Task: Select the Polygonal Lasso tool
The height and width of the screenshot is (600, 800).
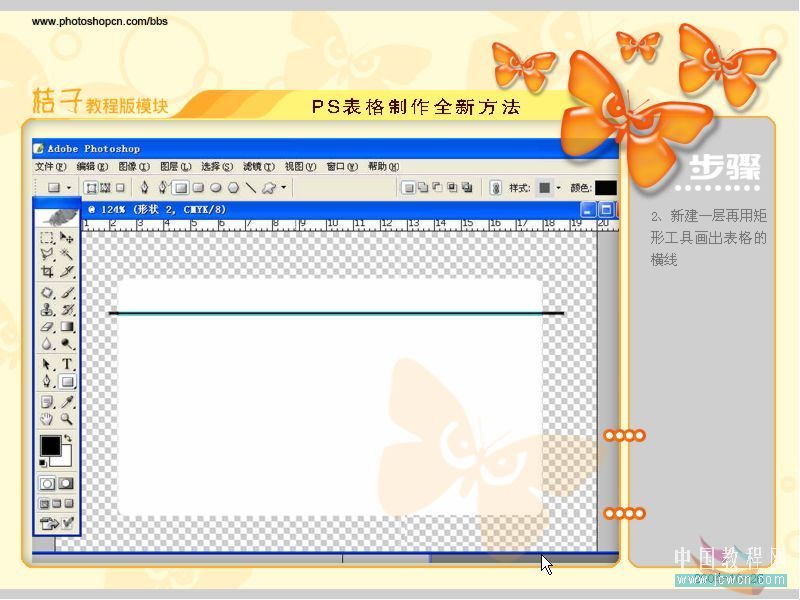Action: pyautogui.click(x=47, y=254)
